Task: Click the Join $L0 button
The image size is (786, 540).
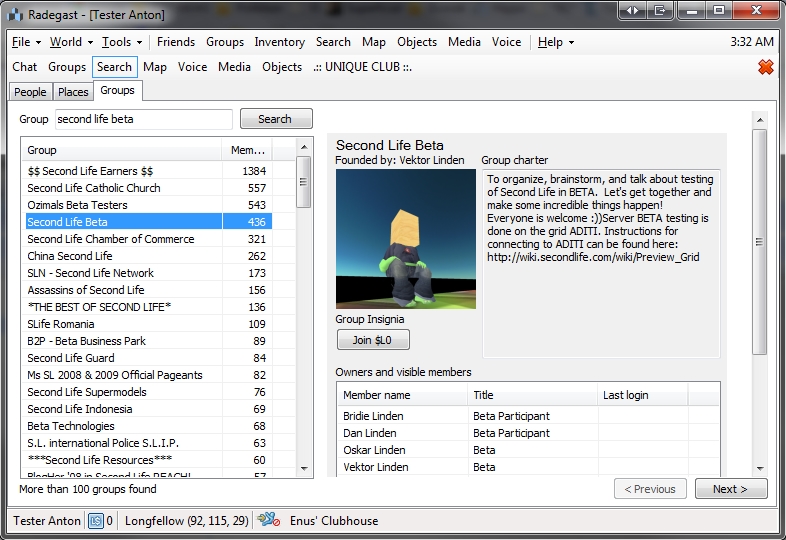Action: tap(373, 340)
